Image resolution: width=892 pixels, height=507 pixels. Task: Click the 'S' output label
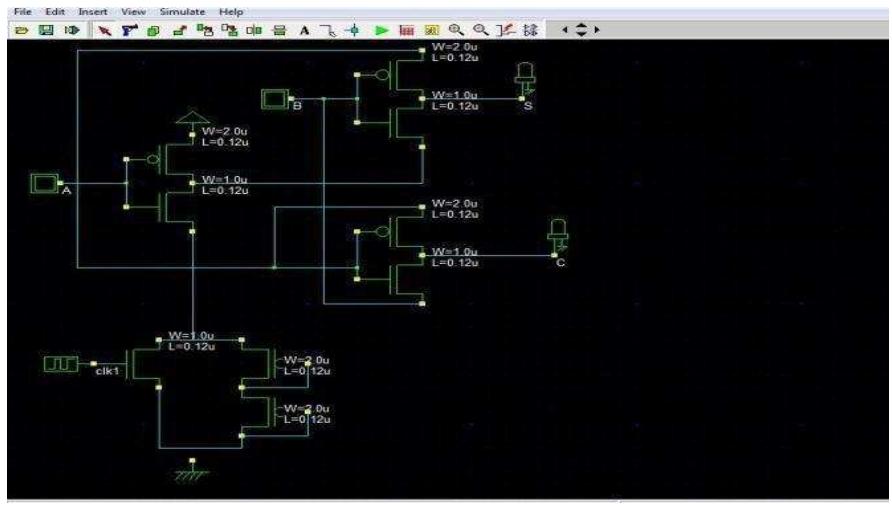point(528,106)
